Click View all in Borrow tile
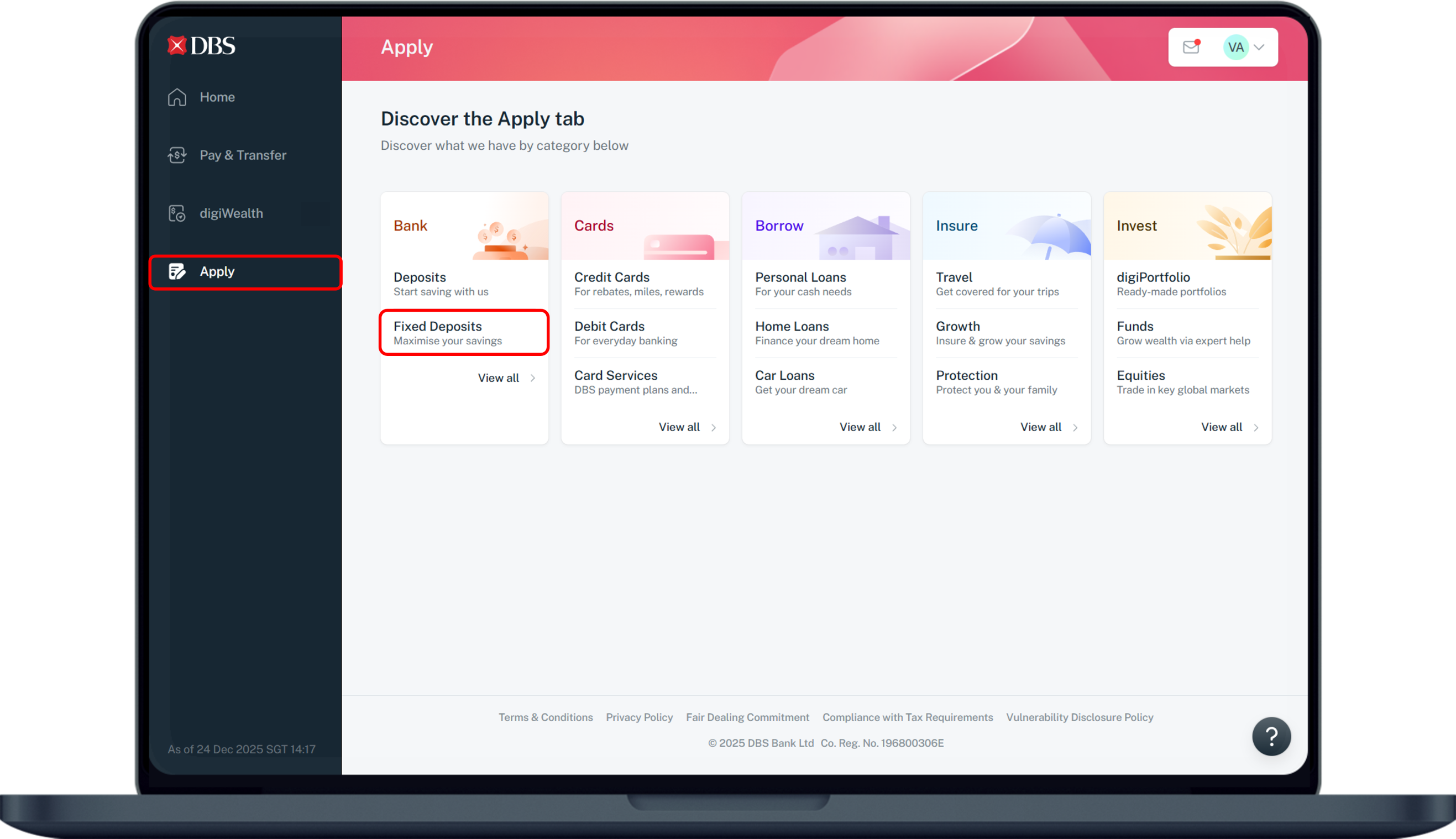 click(x=860, y=427)
